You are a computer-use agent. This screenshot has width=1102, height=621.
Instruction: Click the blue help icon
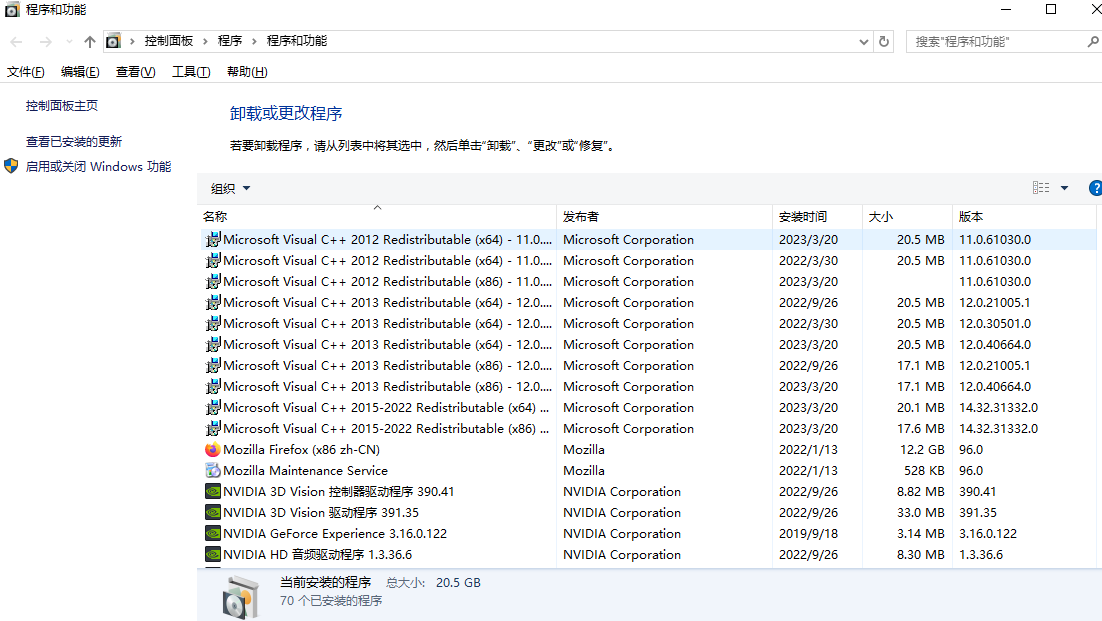click(x=1095, y=188)
